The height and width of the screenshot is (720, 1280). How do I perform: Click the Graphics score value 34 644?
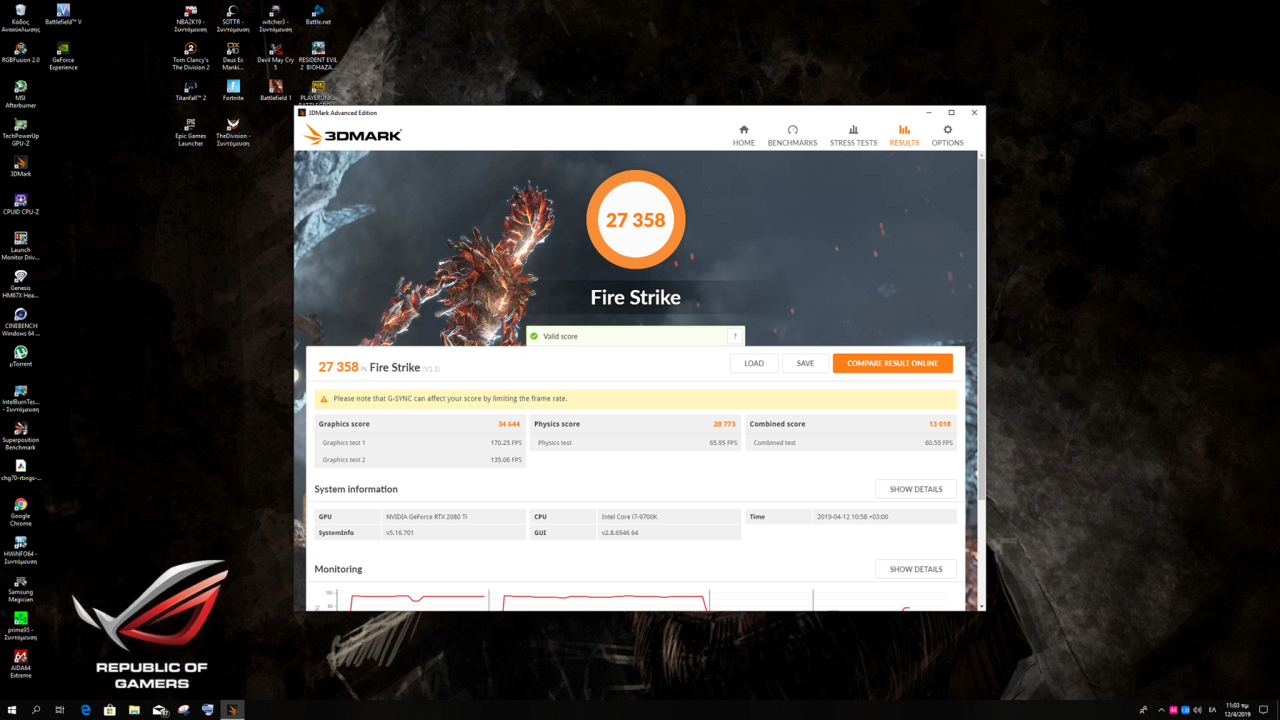click(x=508, y=424)
